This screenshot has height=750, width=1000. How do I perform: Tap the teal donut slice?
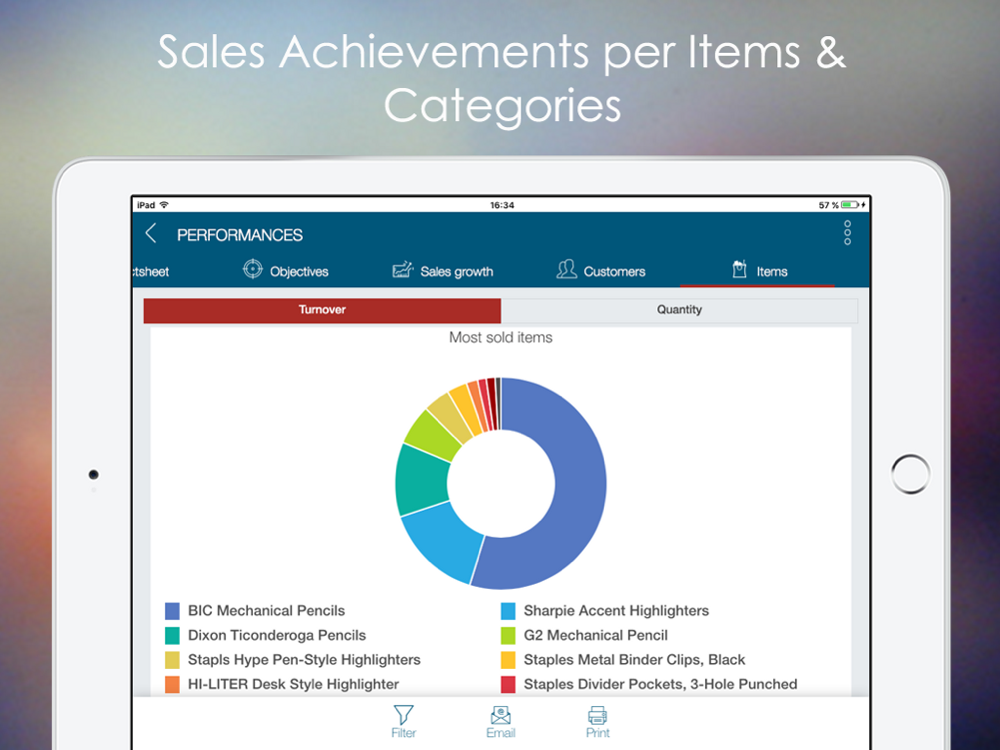pyautogui.click(x=421, y=480)
